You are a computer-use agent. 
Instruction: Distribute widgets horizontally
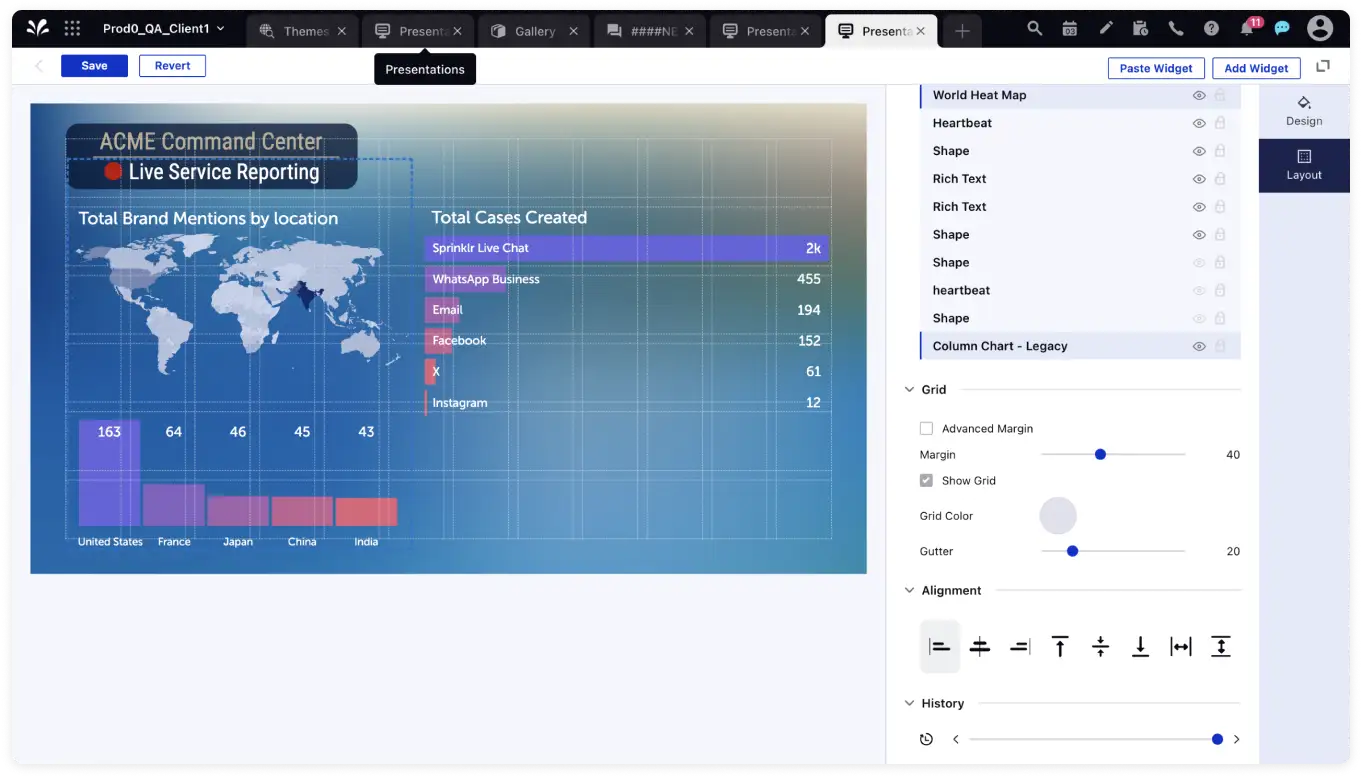pyautogui.click(x=1181, y=647)
